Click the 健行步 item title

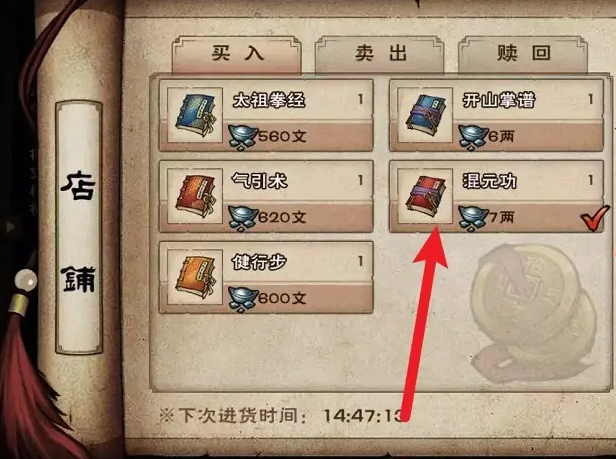[259, 262]
